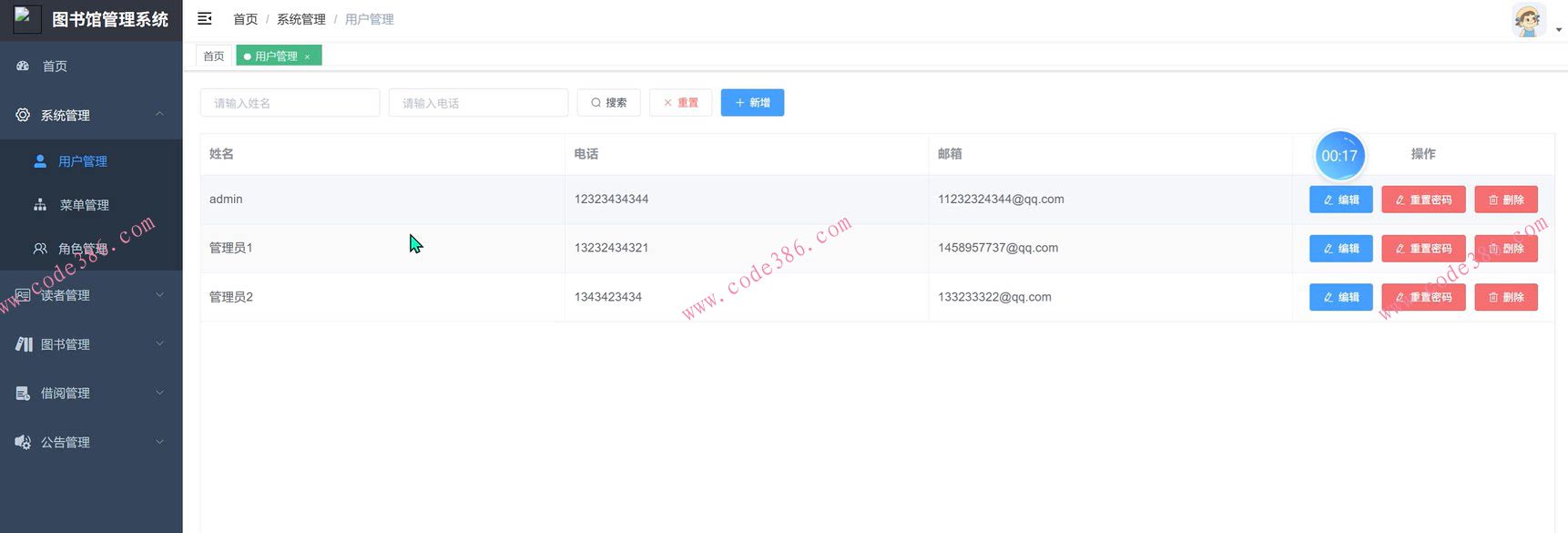Viewport: 1568px width, 533px height.
Task: Focus the 请输入电话 search field
Action: [478, 103]
